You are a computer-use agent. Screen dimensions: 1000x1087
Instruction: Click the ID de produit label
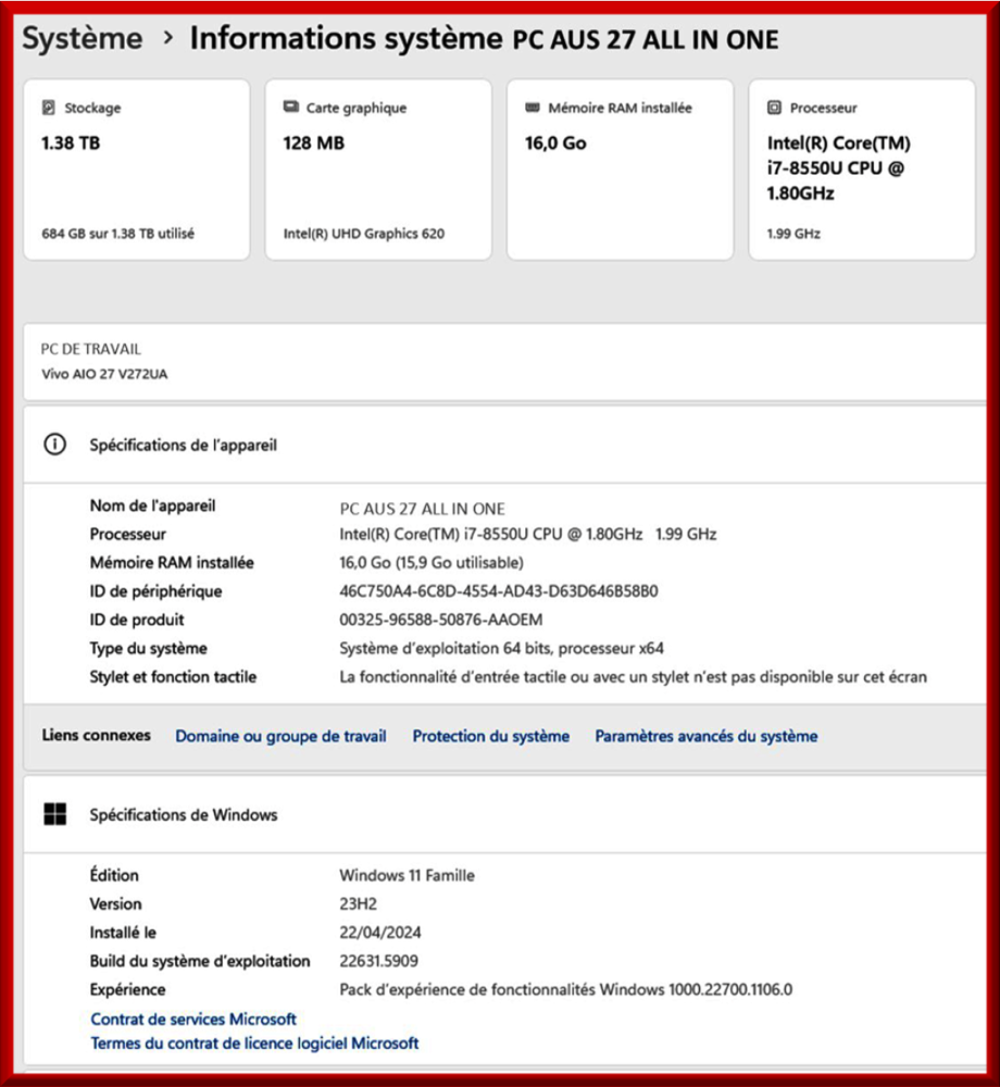pyautogui.click(x=137, y=620)
